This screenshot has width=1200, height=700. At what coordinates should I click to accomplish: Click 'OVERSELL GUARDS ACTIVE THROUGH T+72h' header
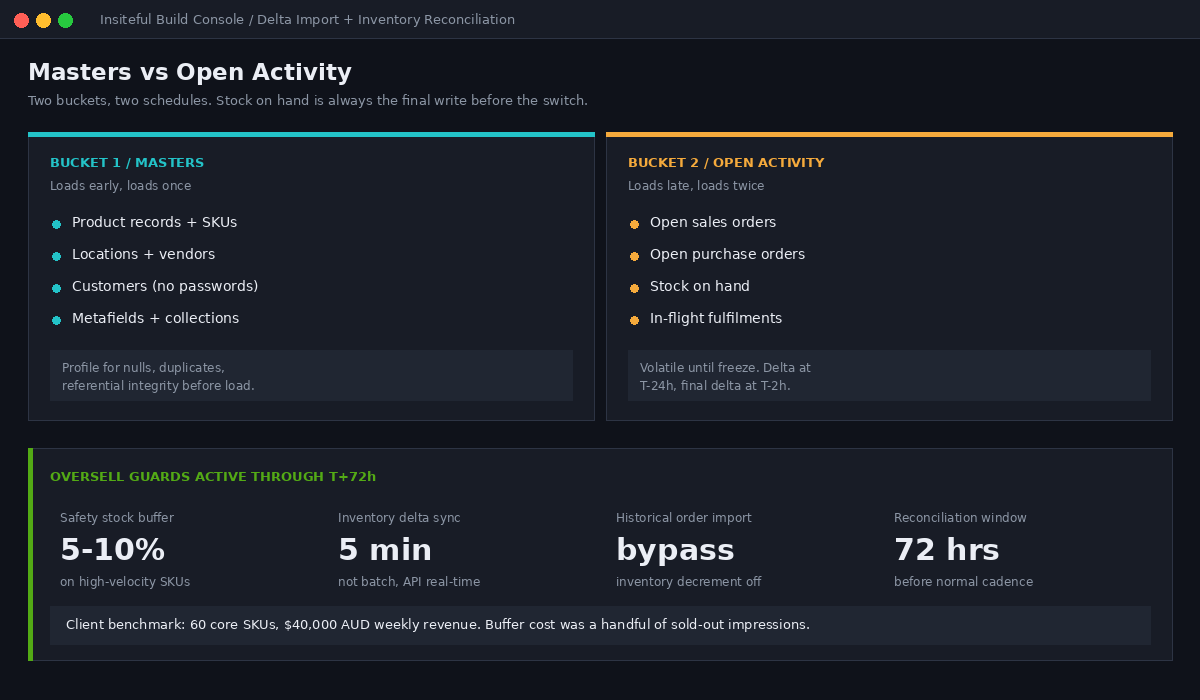tap(213, 477)
